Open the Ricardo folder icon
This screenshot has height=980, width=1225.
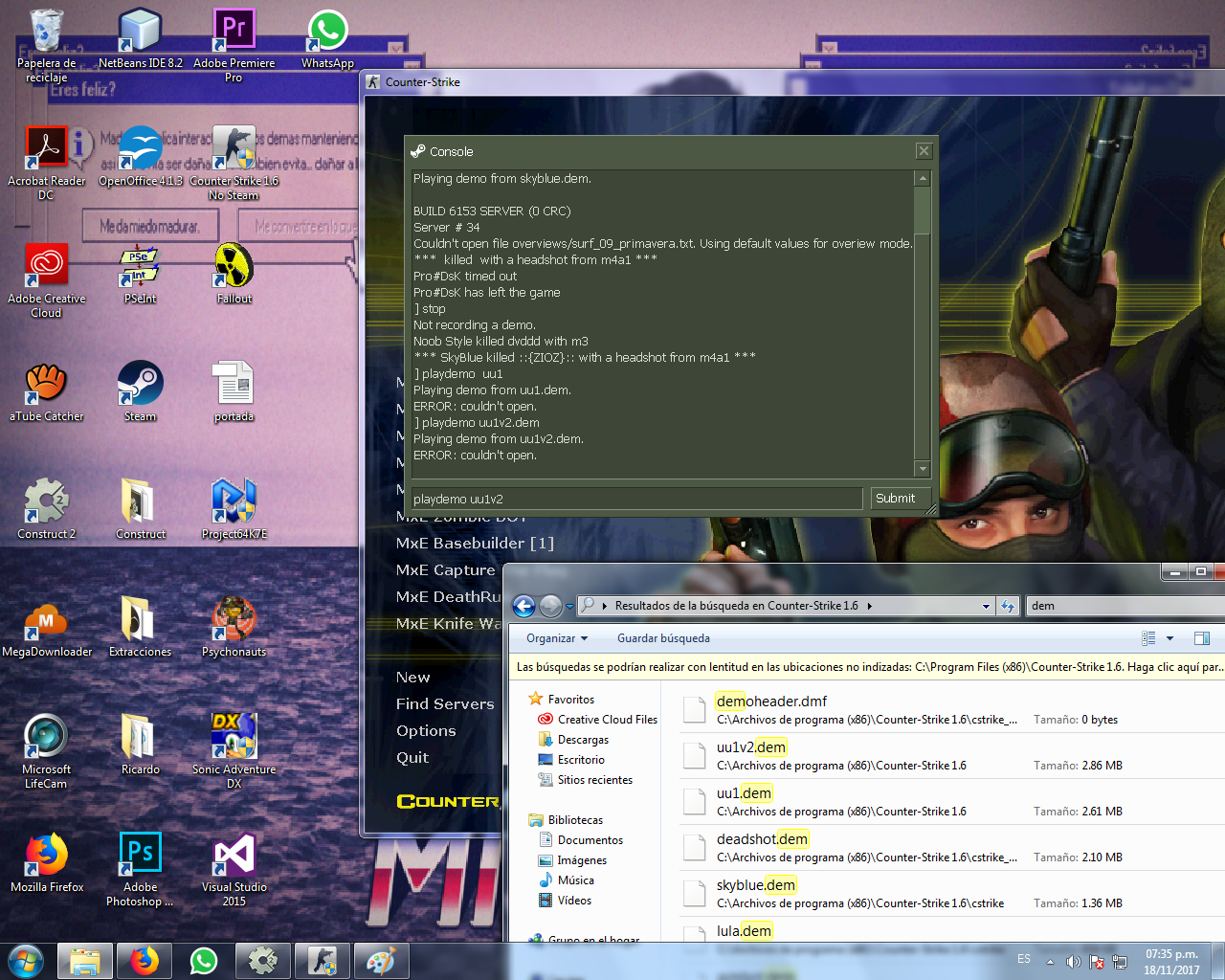point(140,746)
